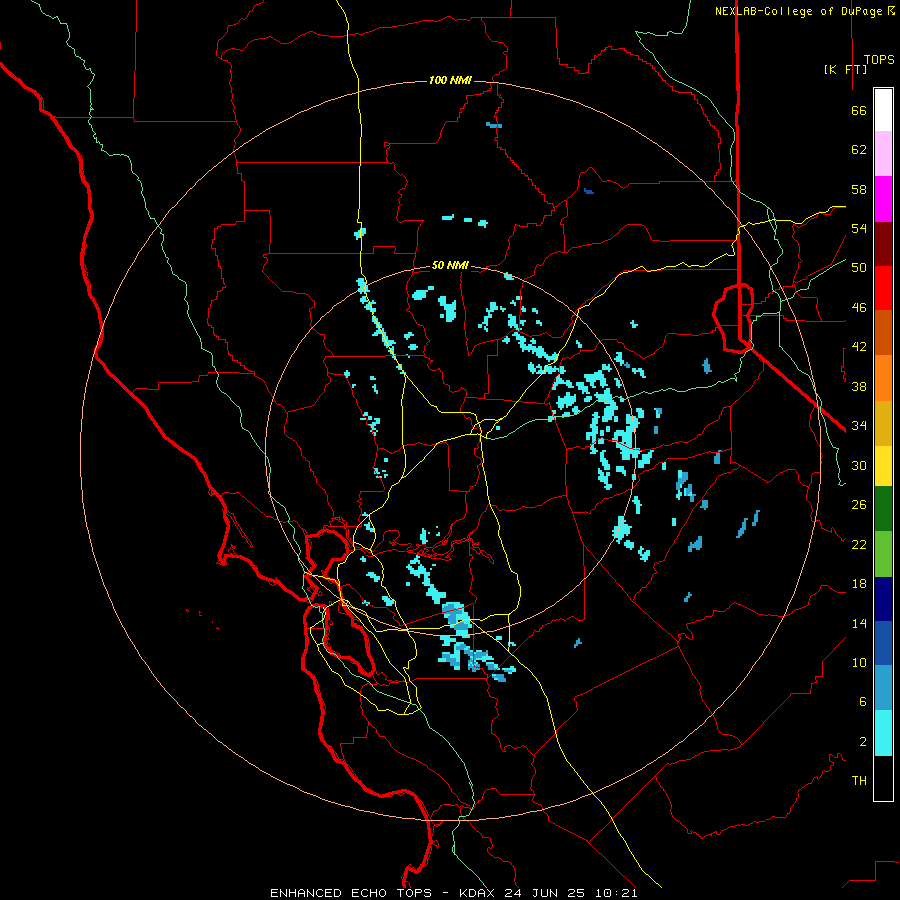Click the dark orange 46 kft swatch
This screenshot has height=900, width=900.
(883, 333)
